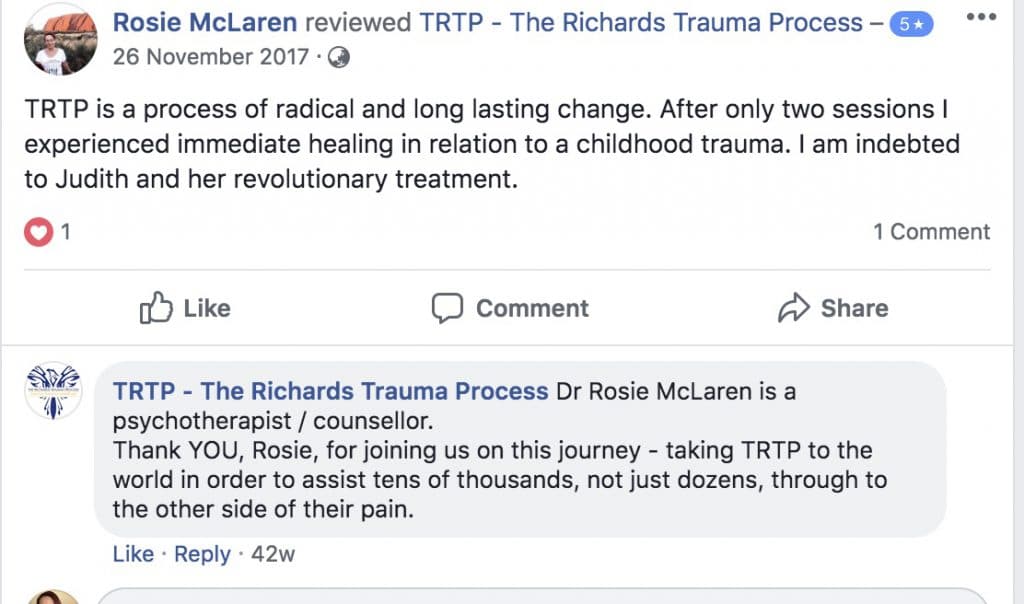Viewport: 1024px width, 604px height.
Task: Click the thumbs-up Like icon
Action: tap(156, 308)
